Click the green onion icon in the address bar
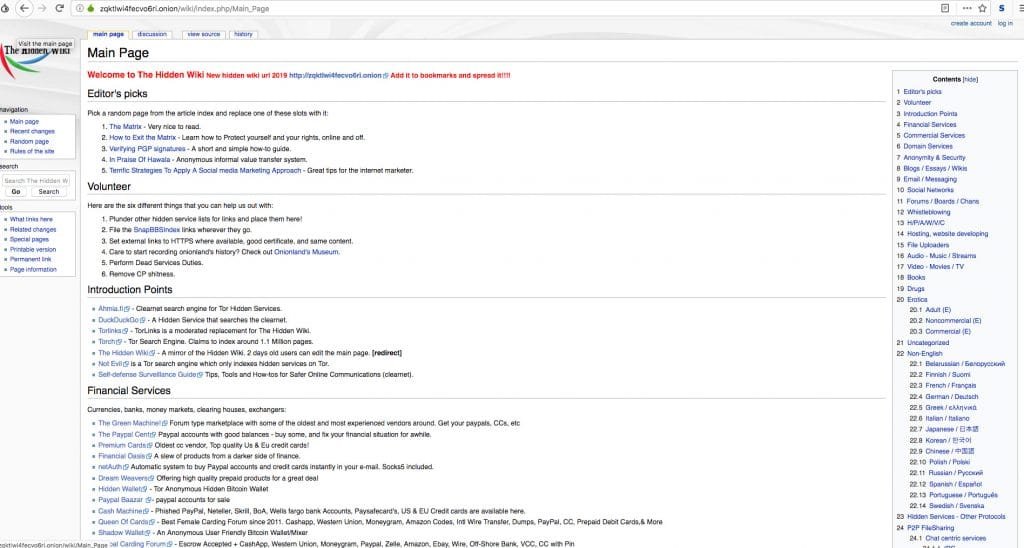 tap(90, 8)
